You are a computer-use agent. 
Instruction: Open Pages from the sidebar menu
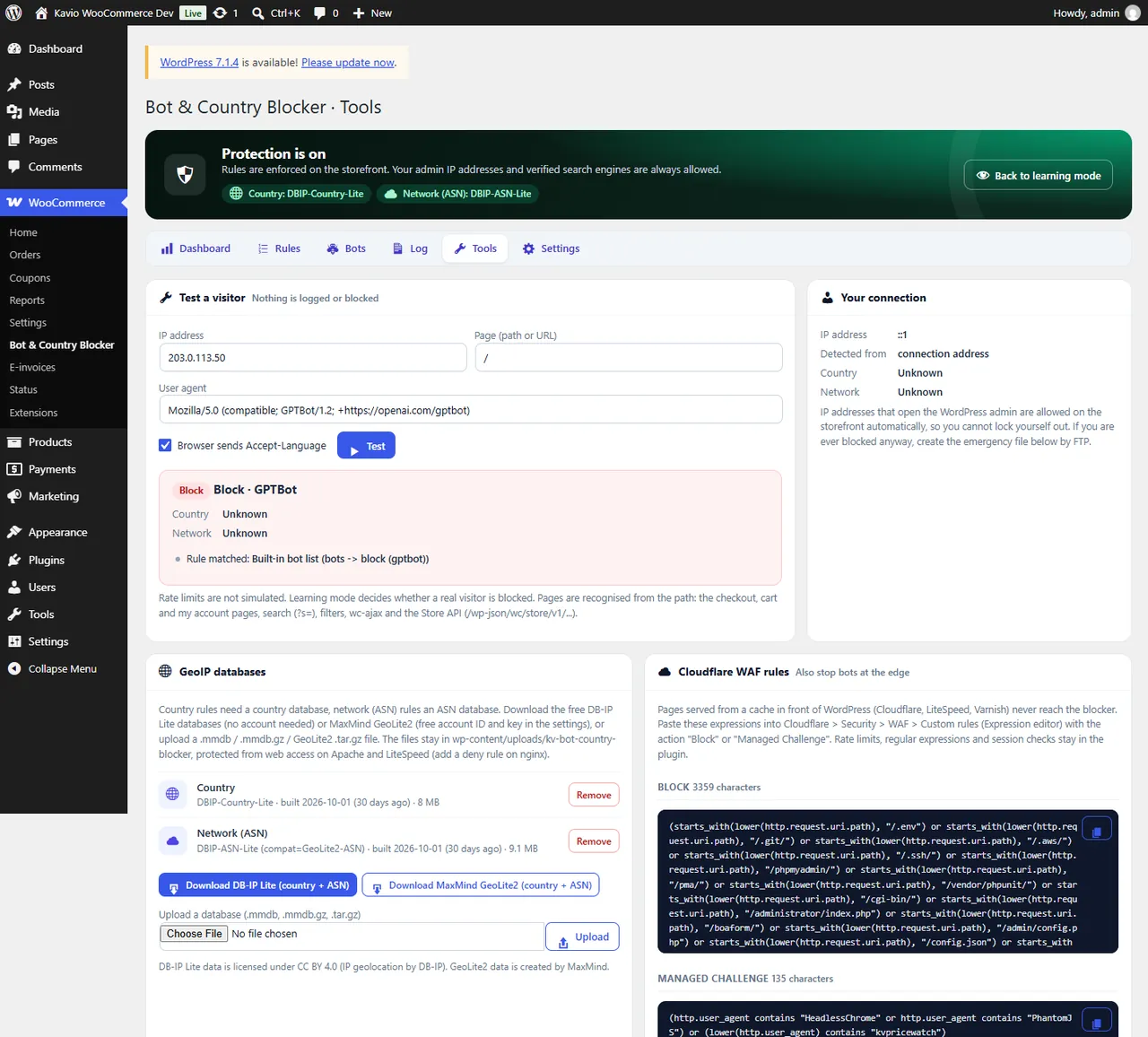pyautogui.click(x=42, y=139)
